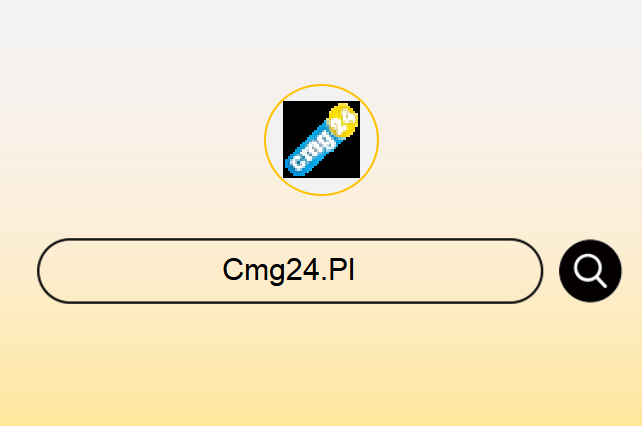The width and height of the screenshot is (642, 426).
Task: Focus the rounded search box
Action: point(290,271)
